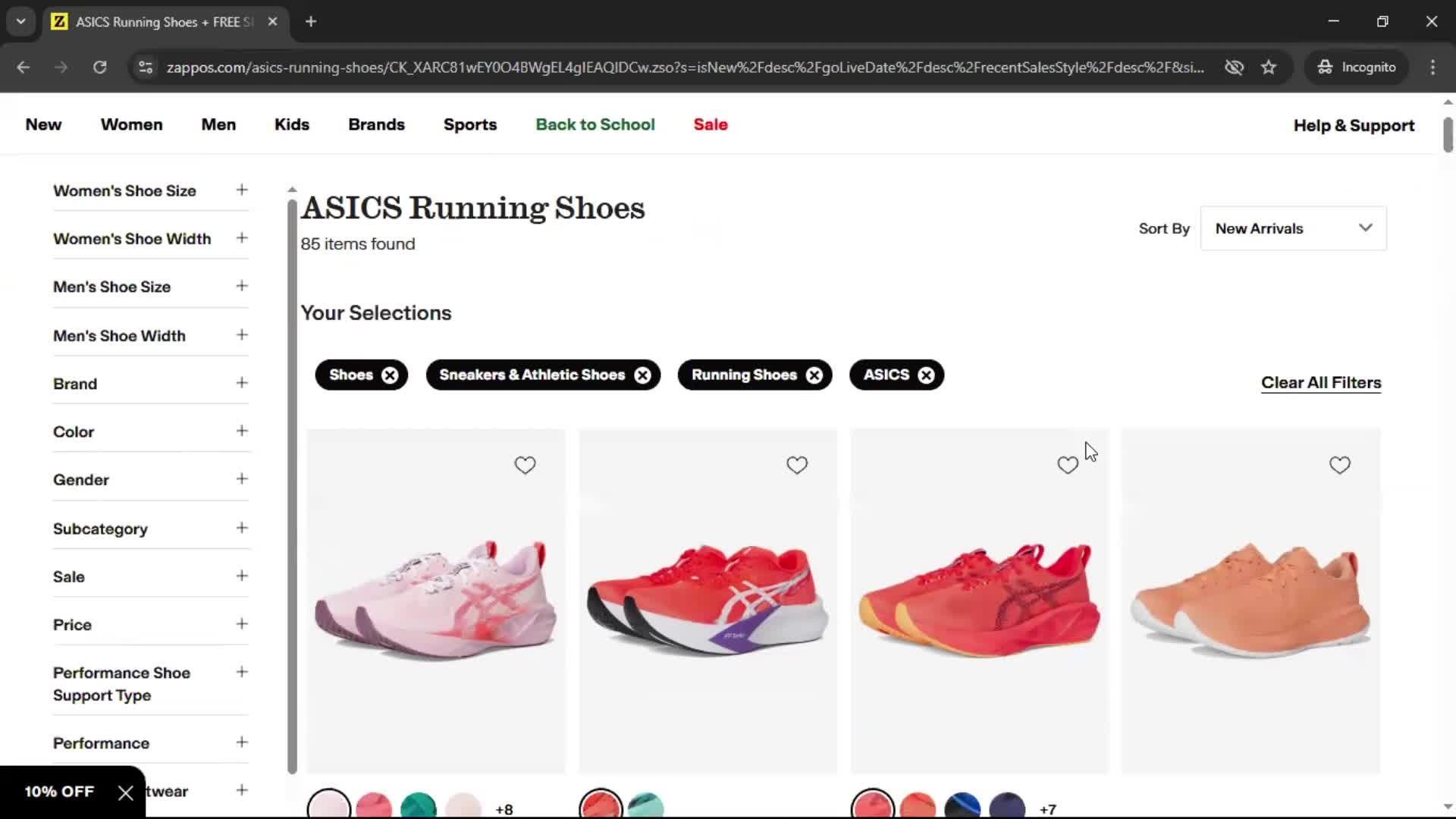Dismiss the 10% OFF banner
The image size is (1456, 819).
click(126, 792)
